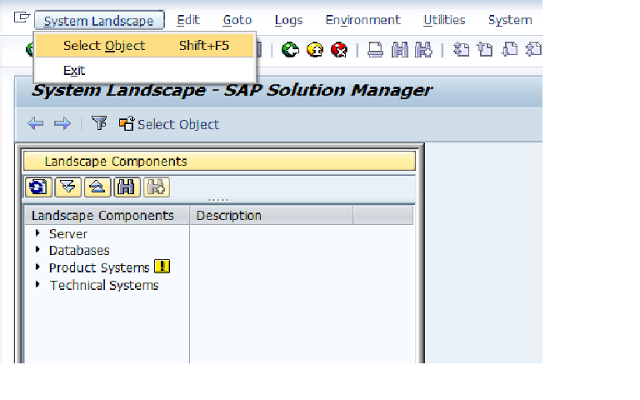Click the filter funnel icon
Viewport: 640px width, 400px height.
pyautogui.click(x=99, y=123)
